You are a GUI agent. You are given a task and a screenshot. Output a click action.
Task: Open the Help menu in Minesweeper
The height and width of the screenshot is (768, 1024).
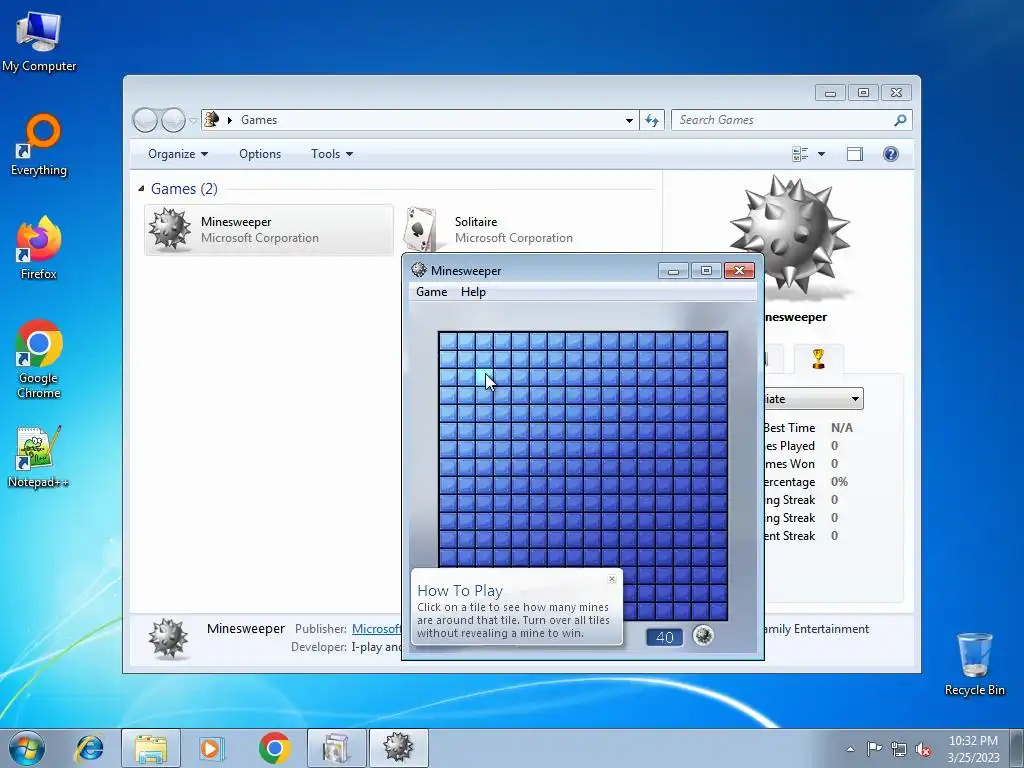pos(473,292)
